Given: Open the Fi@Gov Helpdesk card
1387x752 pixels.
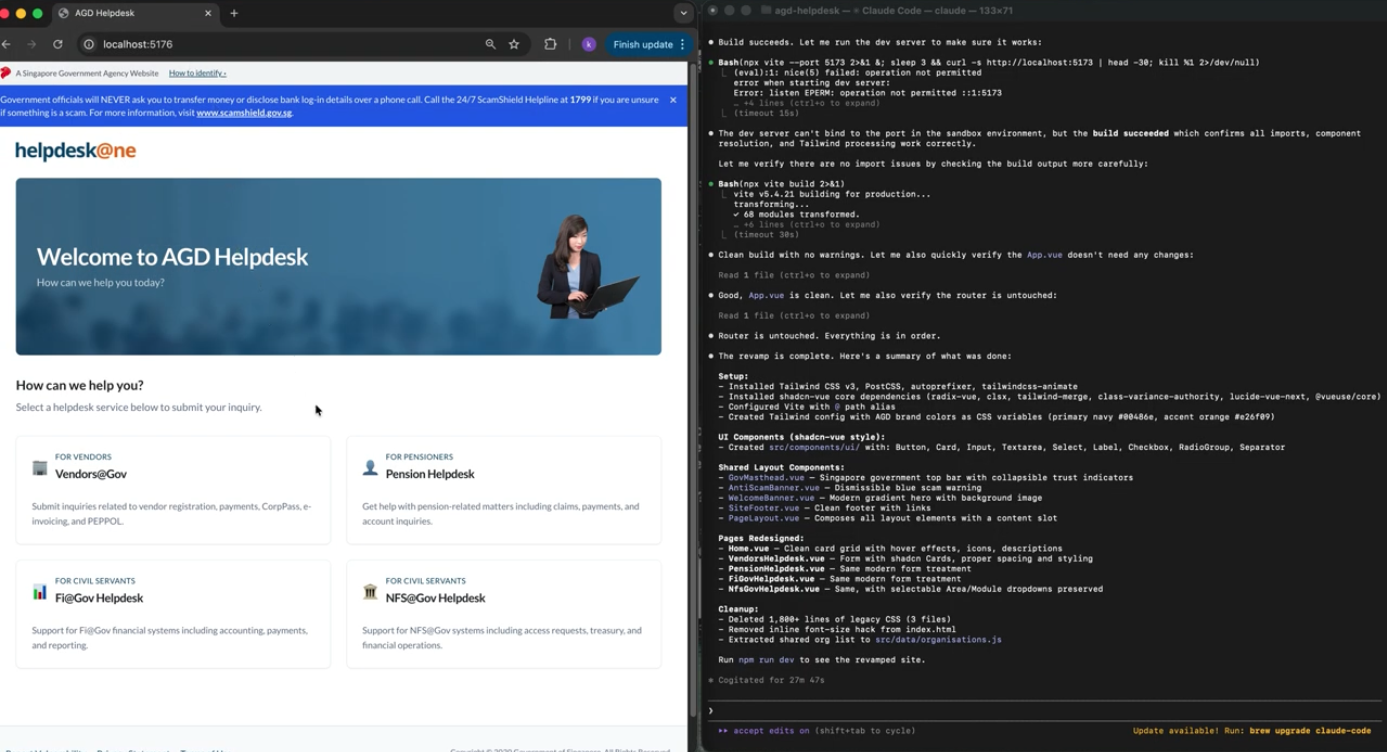Looking at the screenshot, I should coord(173,614).
